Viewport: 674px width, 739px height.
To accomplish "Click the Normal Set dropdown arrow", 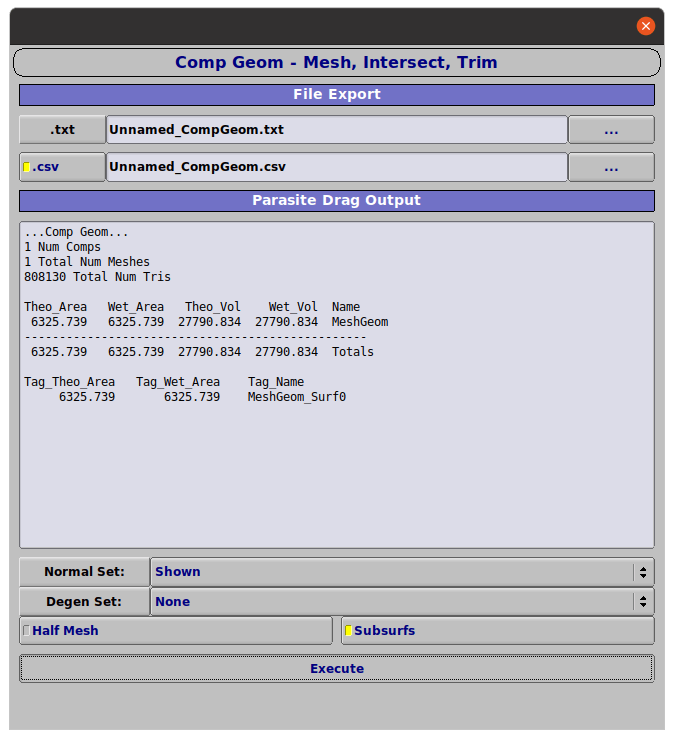I will coord(643,572).
